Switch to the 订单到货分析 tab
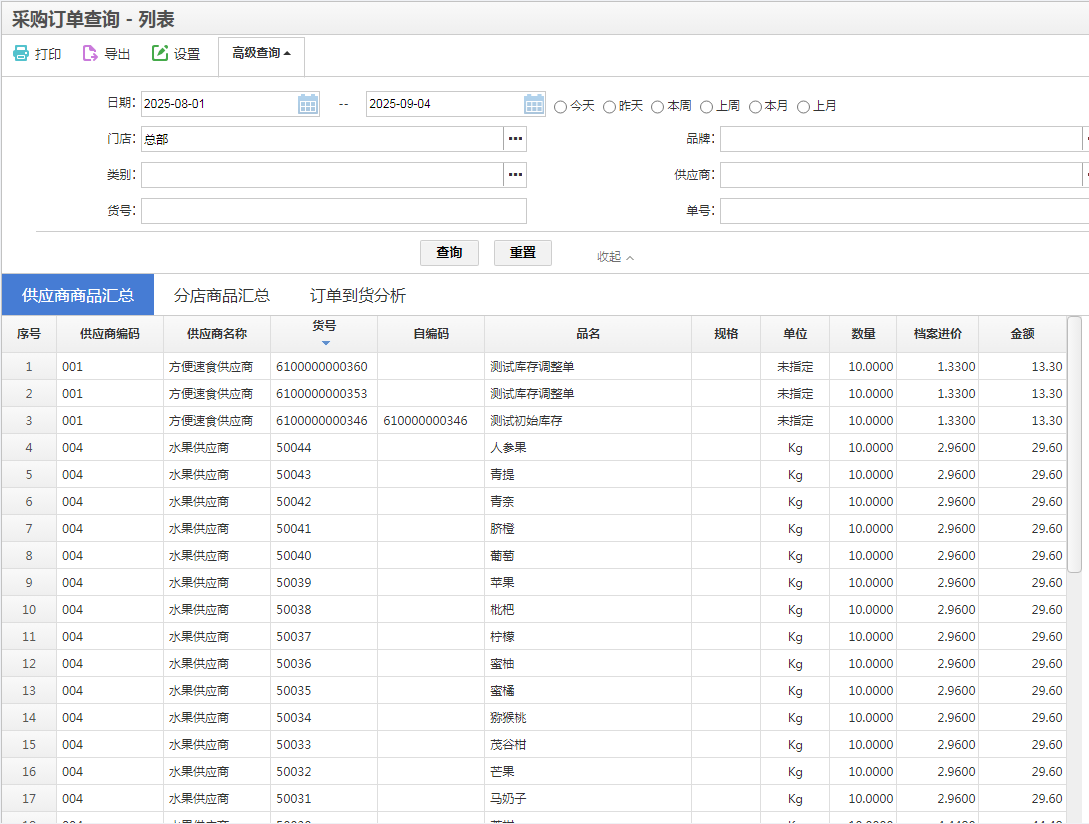 point(358,295)
